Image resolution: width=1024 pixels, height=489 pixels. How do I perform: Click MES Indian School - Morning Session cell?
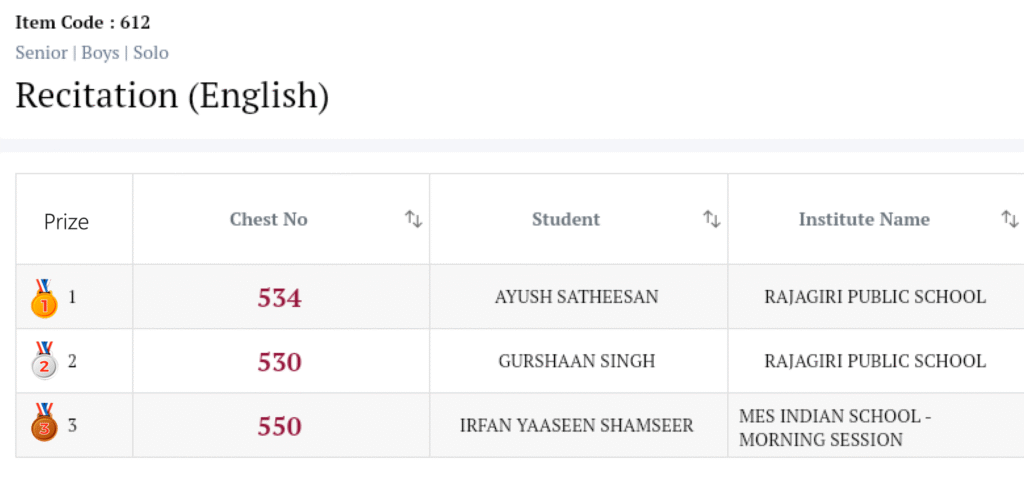click(834, 427)
